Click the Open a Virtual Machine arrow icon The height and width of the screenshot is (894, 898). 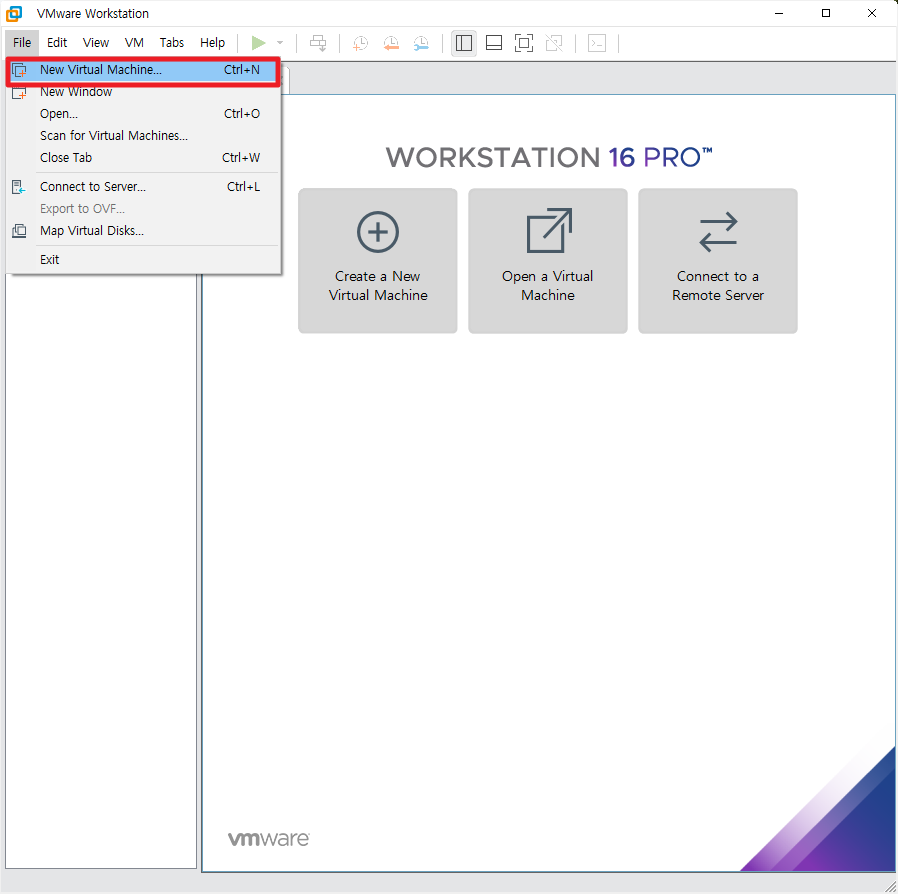[549, 230]
